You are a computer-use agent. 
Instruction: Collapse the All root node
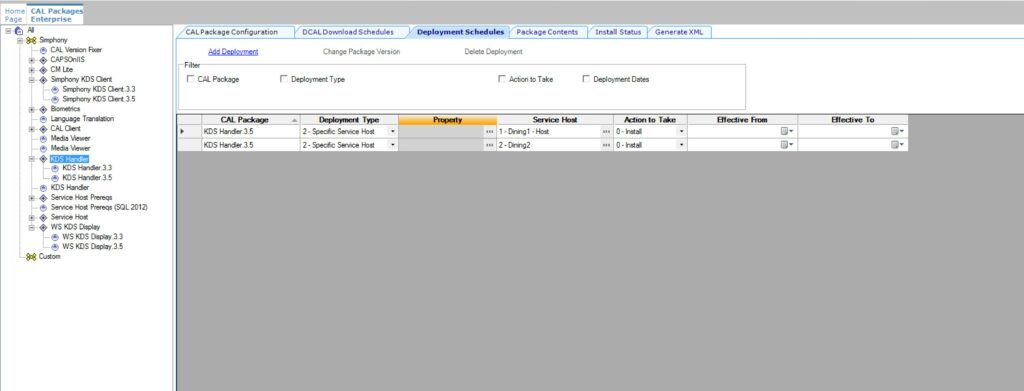[8, 30]
